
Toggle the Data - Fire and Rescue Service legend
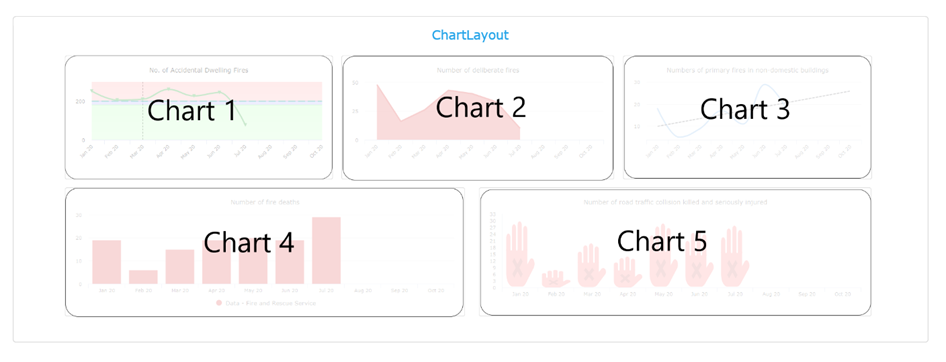tap(265, 303)
